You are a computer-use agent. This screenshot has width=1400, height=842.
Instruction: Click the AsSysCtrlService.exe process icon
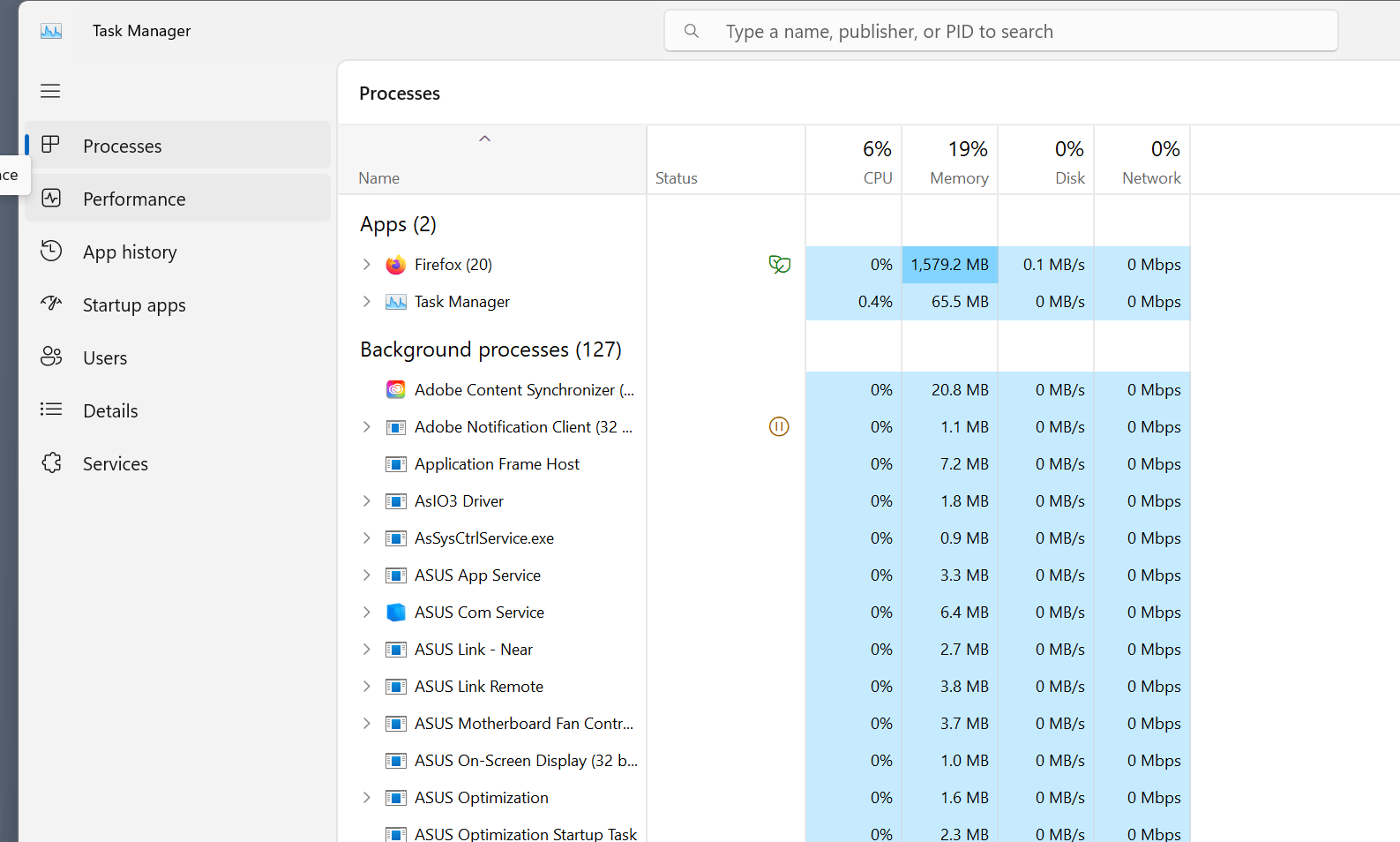396,538
